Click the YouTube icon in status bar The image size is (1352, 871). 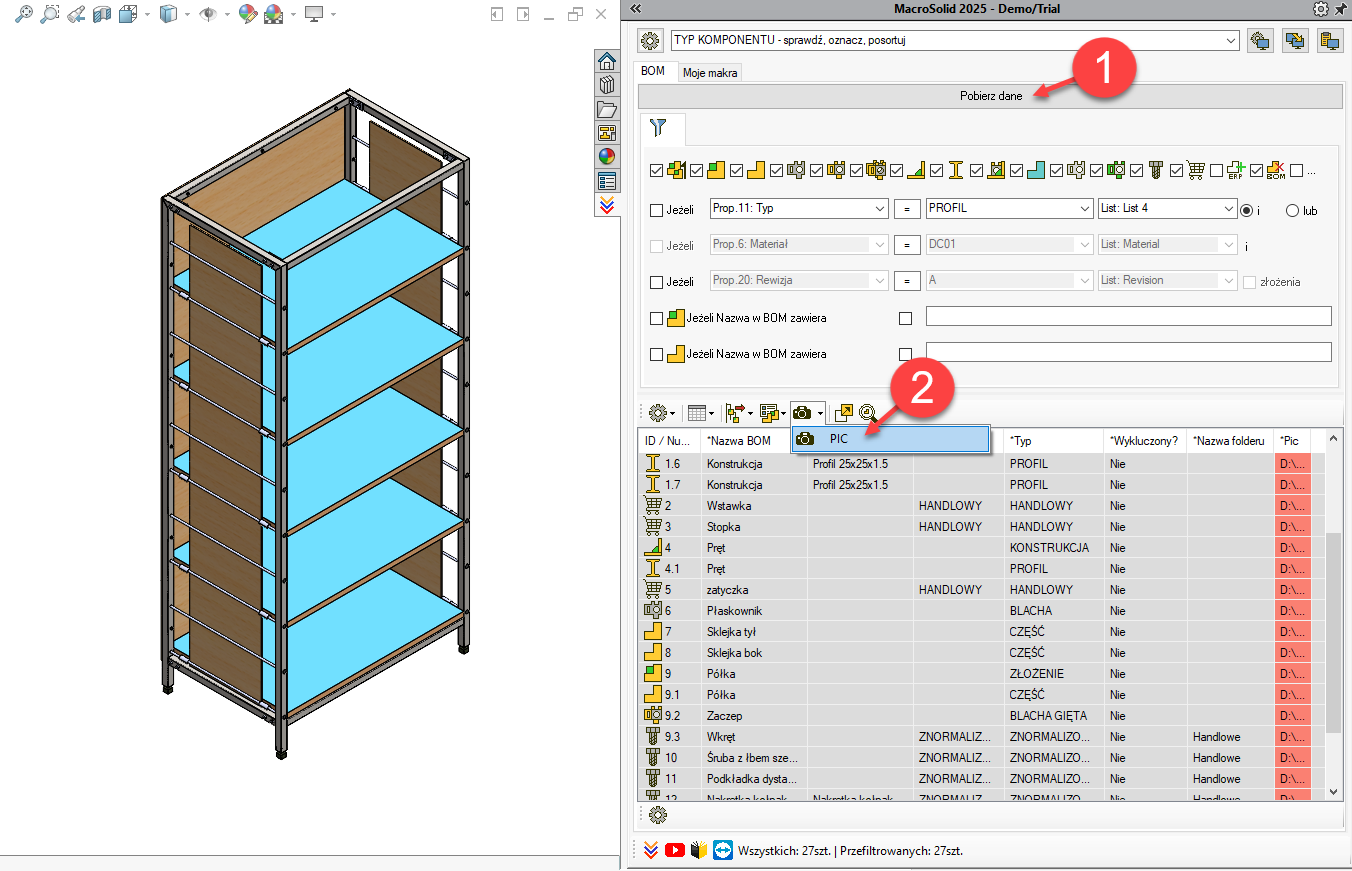[x=675, y=850]
